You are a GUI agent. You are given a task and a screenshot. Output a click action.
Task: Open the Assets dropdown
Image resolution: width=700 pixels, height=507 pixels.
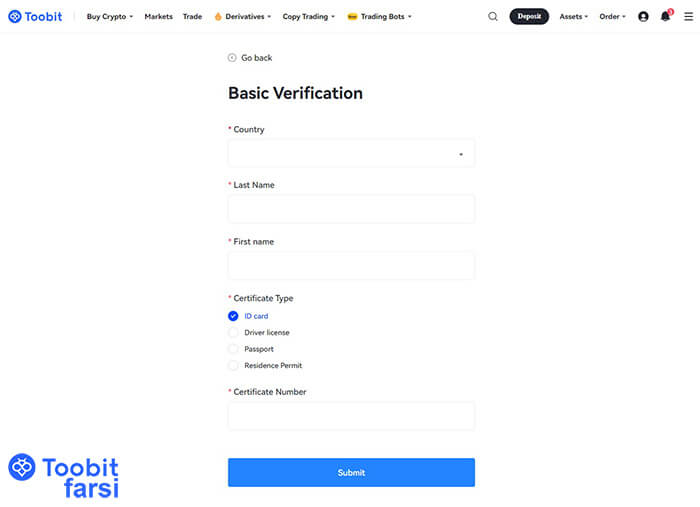[574, 17]
